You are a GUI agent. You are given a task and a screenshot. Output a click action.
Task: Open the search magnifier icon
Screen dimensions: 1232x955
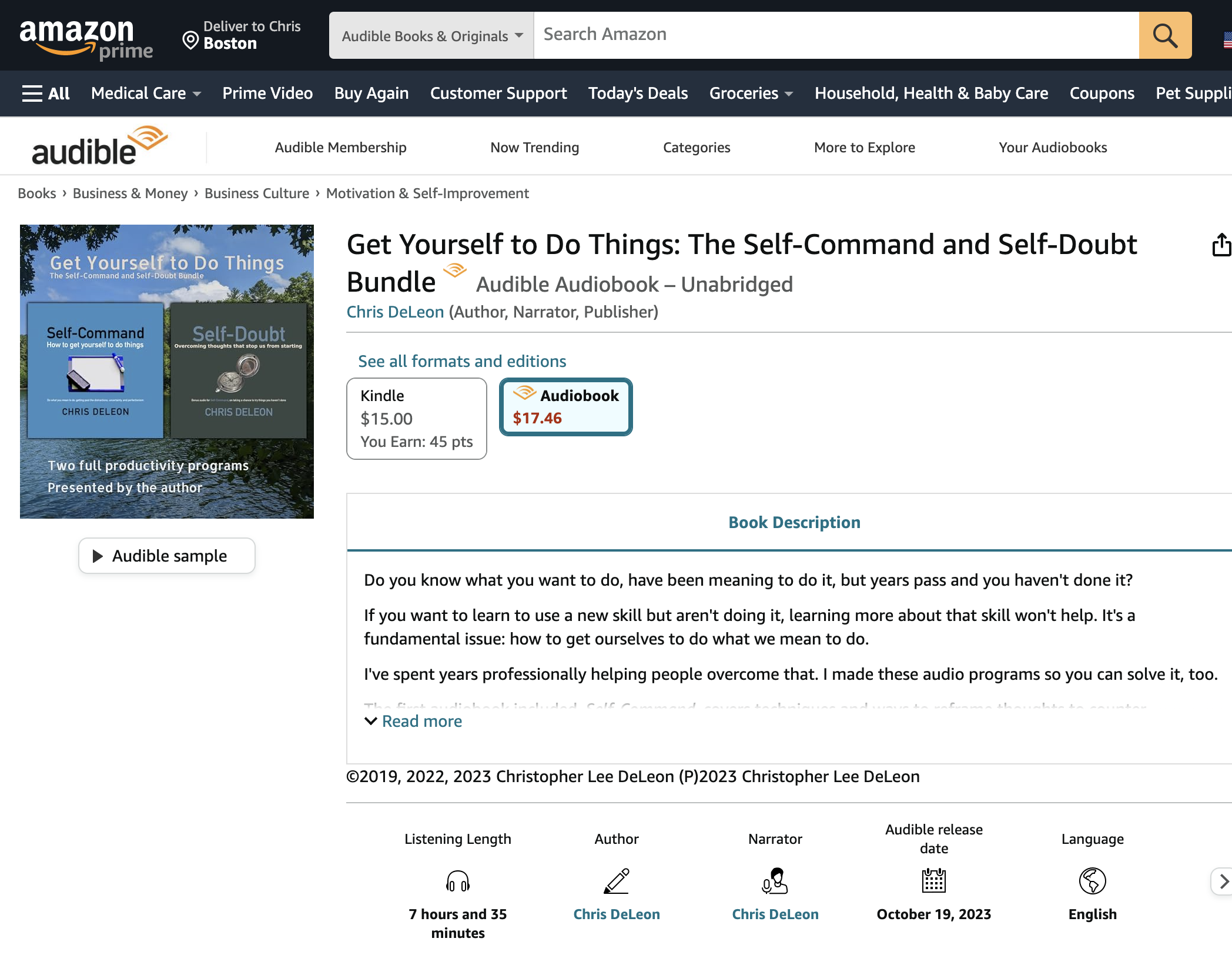point(1165,35)
